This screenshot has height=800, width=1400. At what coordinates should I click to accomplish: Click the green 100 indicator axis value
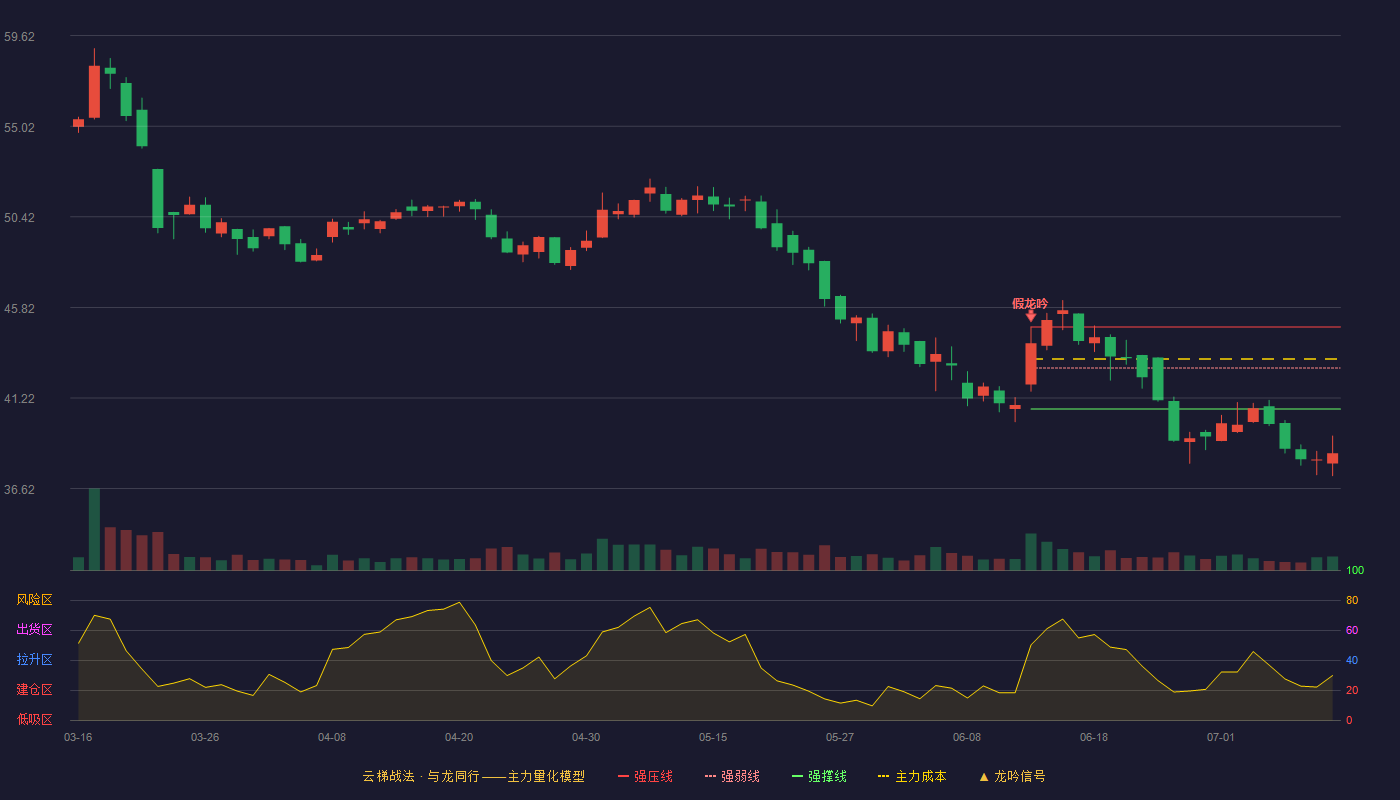[x=1355, y=570]
